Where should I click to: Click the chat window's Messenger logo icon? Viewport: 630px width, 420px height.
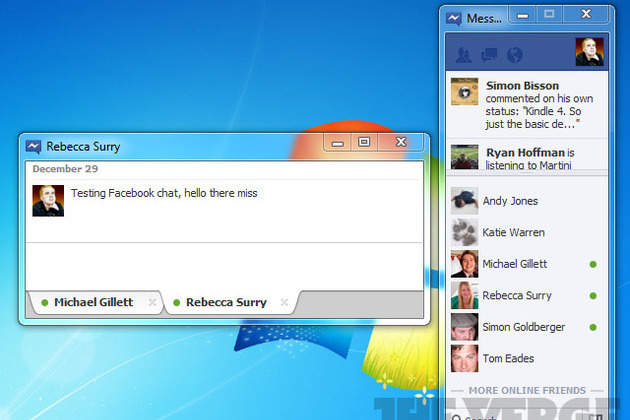[33, 146]
